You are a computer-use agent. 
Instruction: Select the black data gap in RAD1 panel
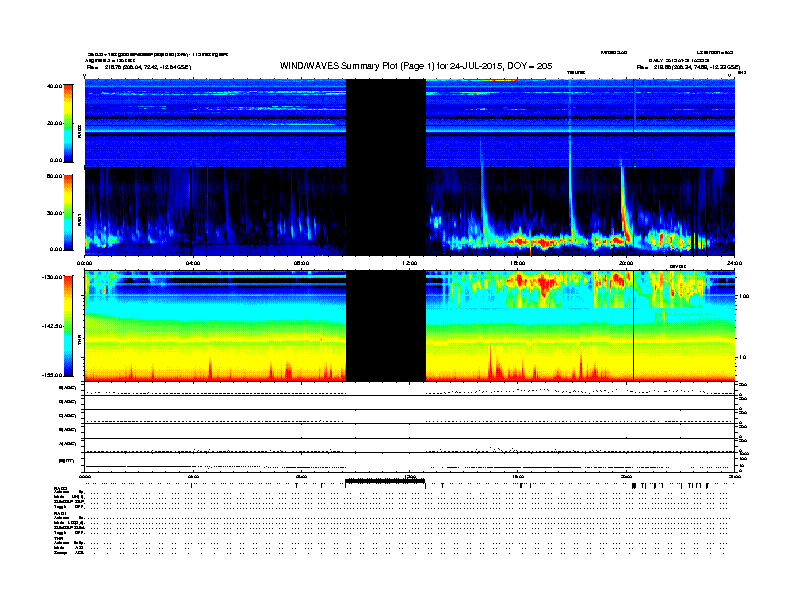pyautogui.click(x=385, y=210)
